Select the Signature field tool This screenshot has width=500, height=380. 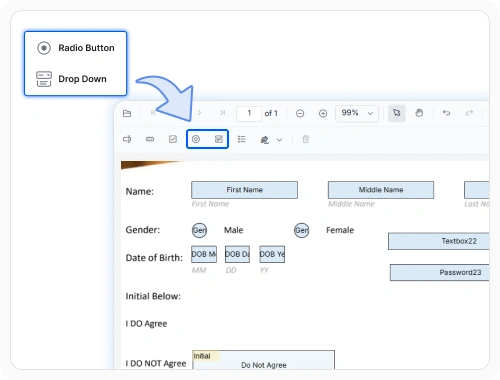click(x=265, y=140)
